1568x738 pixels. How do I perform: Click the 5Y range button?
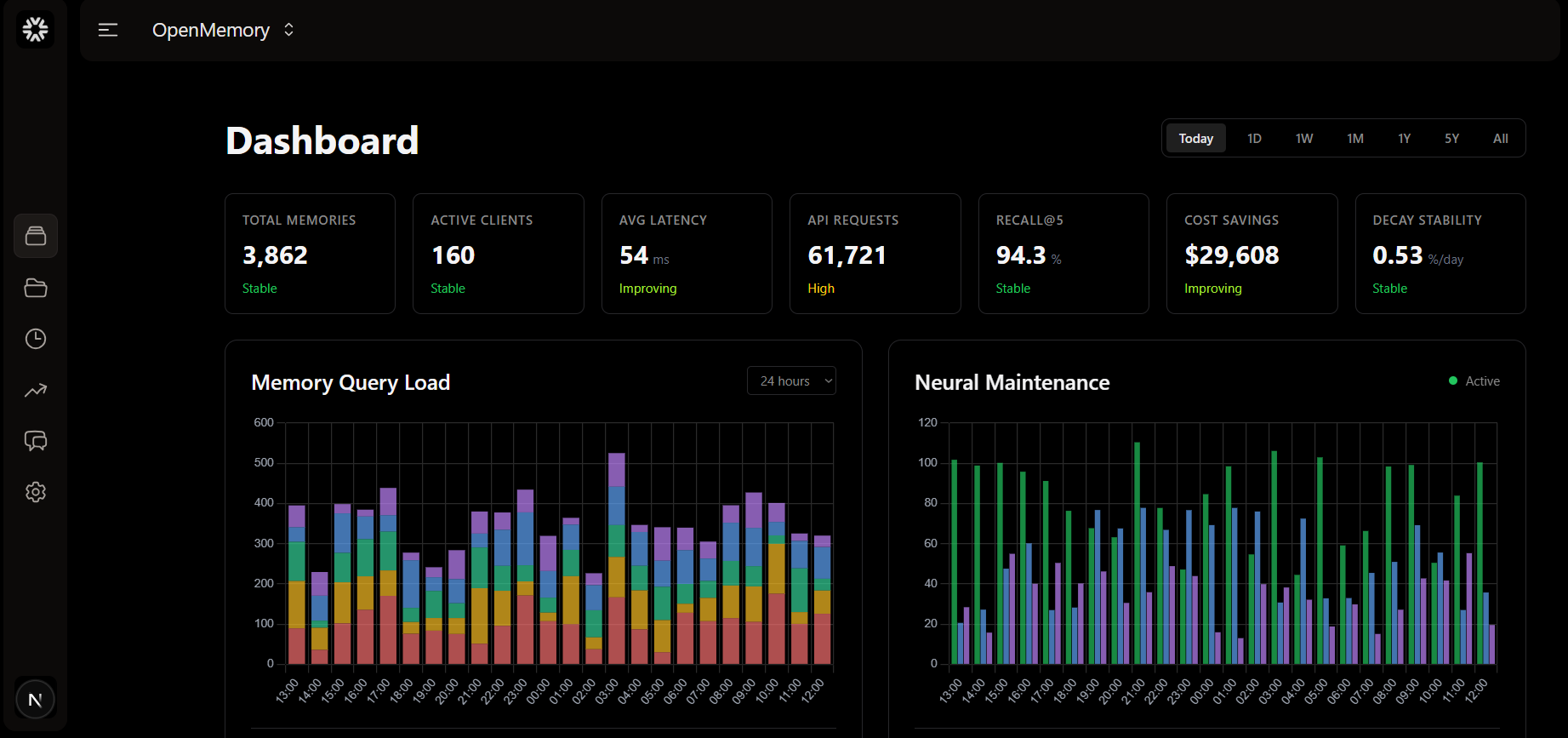point(1451,139)
